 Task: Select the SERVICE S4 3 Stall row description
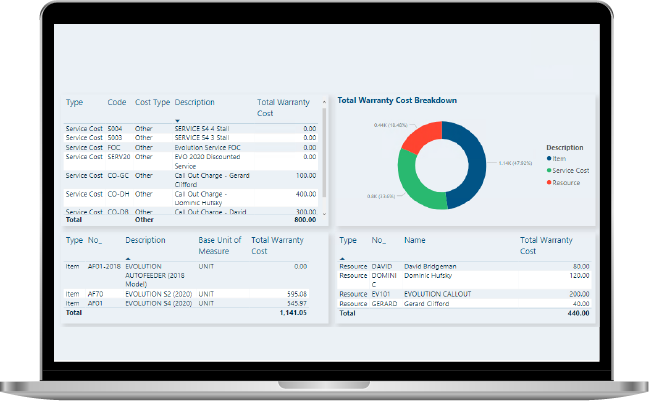tap(202, 137)
